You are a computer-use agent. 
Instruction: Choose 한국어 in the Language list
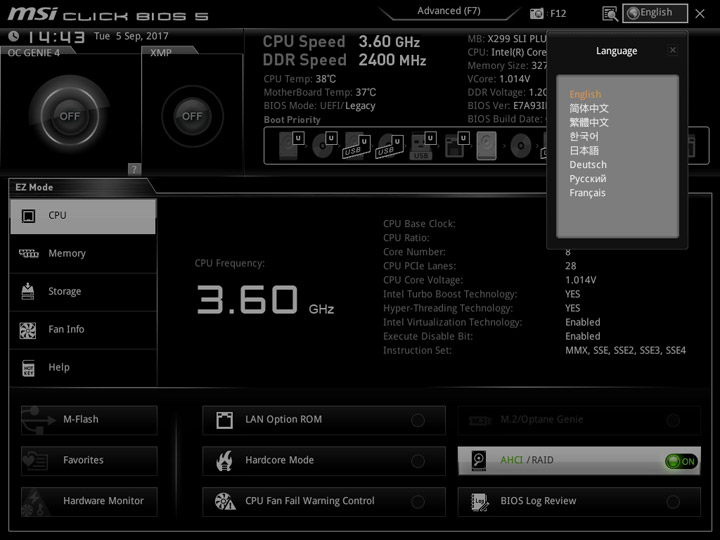coord(584,136)
